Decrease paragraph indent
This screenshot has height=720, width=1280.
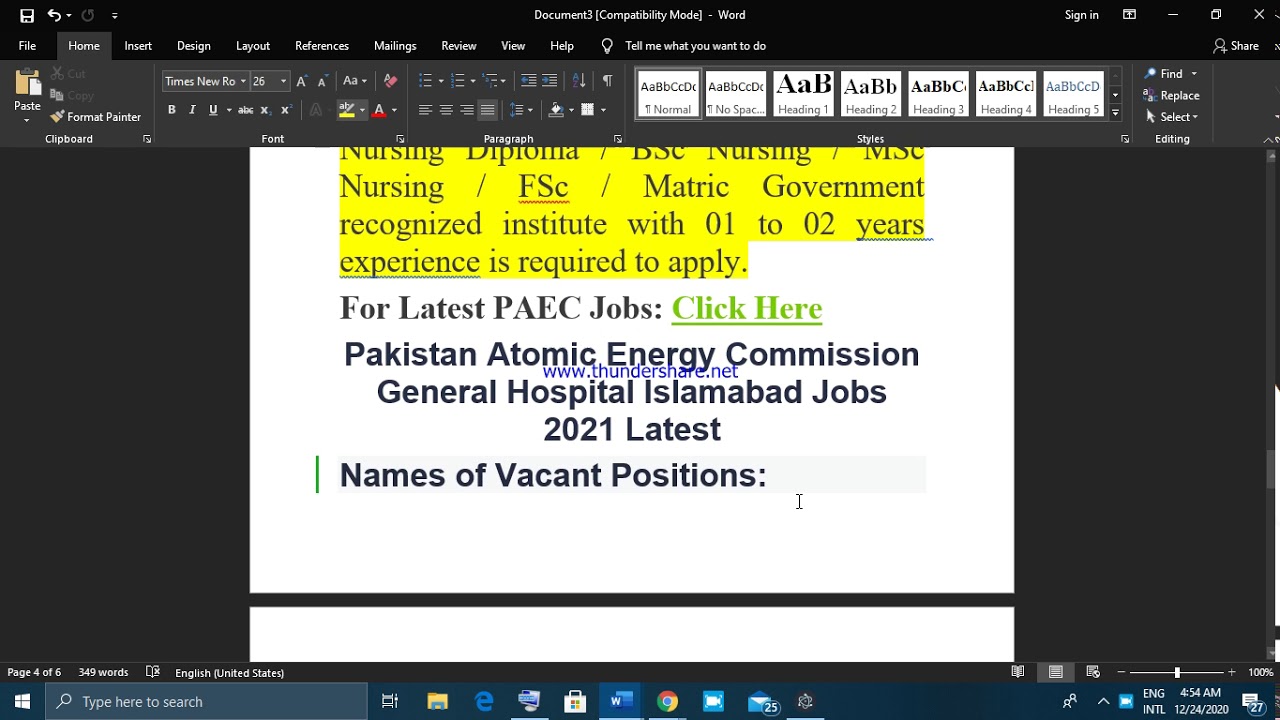click(528, 81)
